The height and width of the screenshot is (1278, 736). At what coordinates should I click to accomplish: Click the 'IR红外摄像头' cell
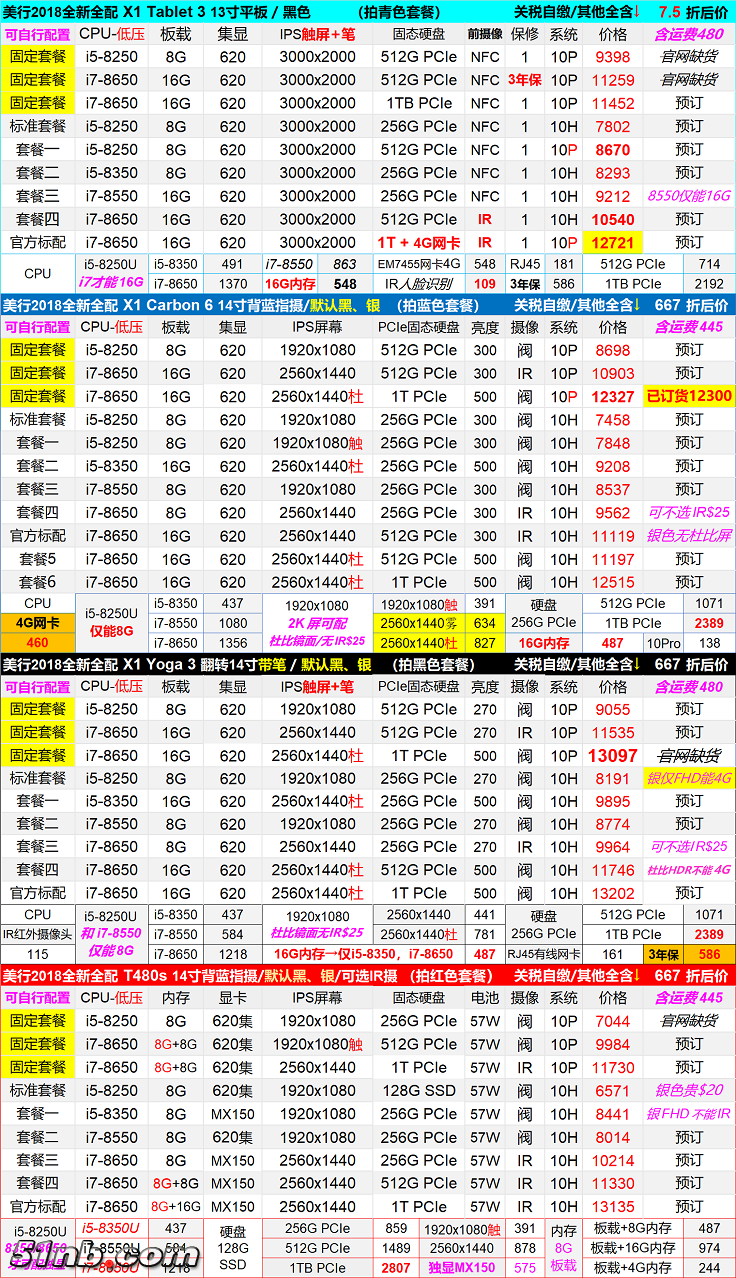(x=38, y=934)
